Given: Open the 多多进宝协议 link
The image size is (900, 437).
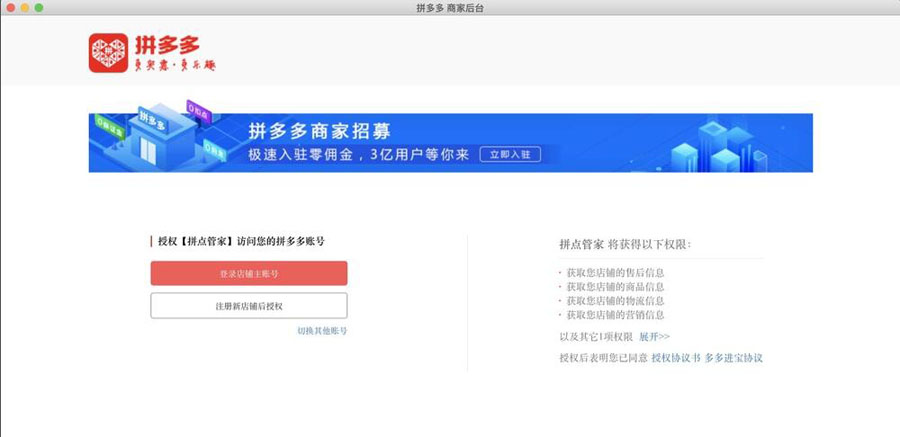Looking at the screenshot, I should [x=734, y=358].
